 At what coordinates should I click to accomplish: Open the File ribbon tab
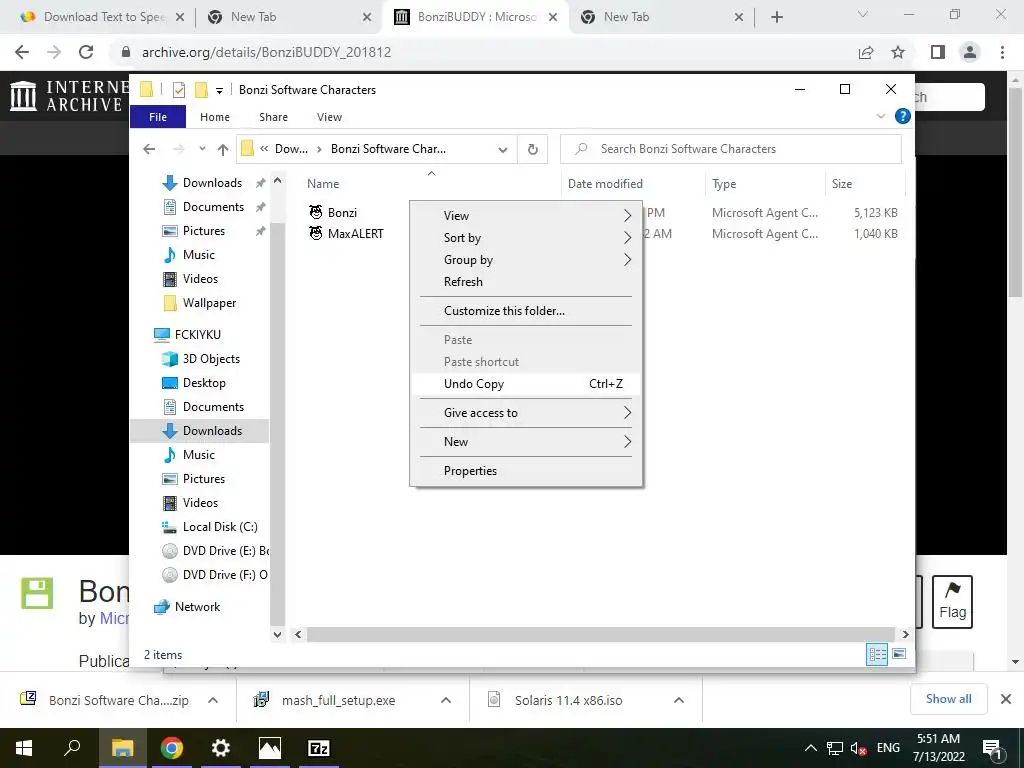[158, 117]
